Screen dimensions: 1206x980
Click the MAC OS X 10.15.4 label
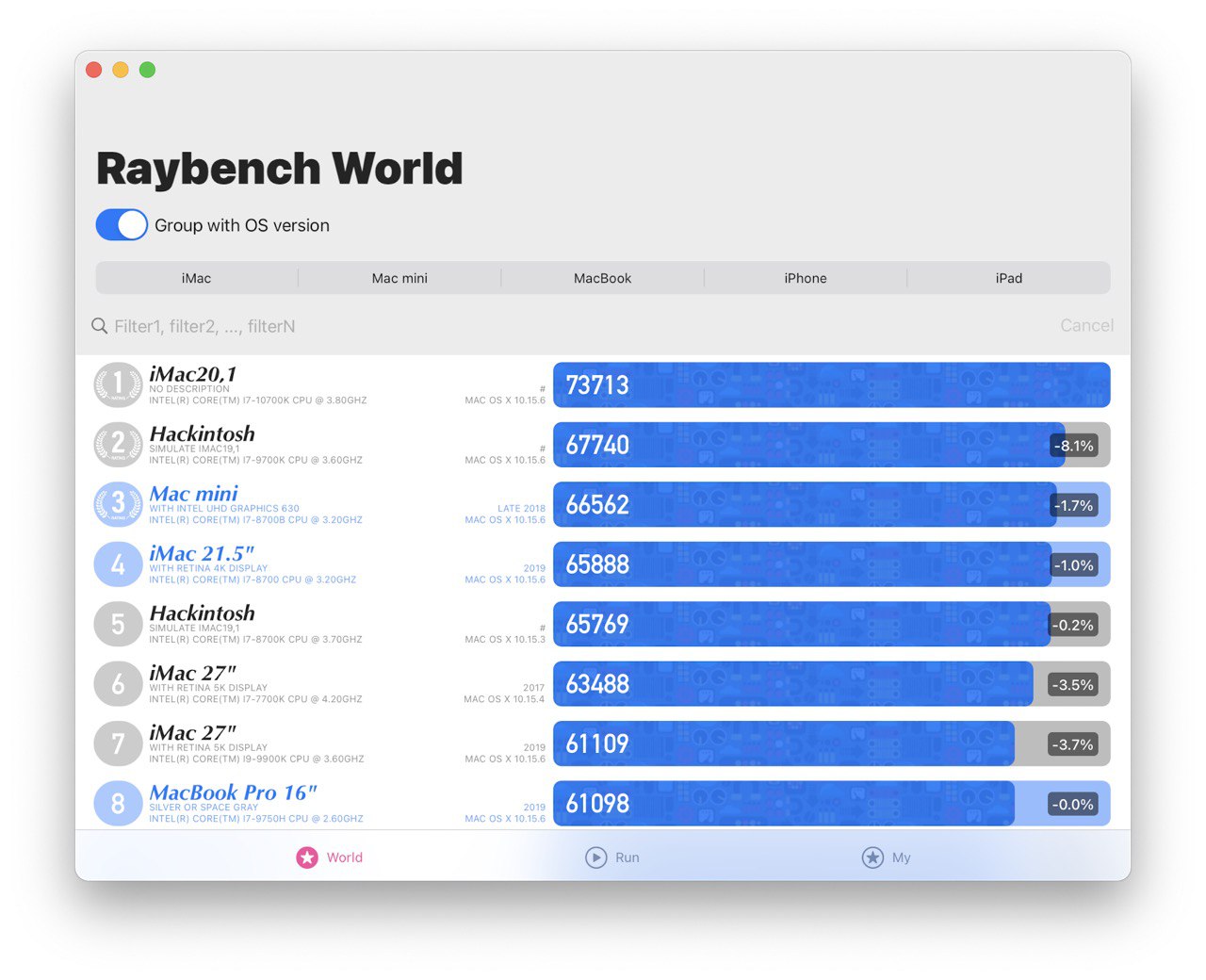(x=504, y=699)
